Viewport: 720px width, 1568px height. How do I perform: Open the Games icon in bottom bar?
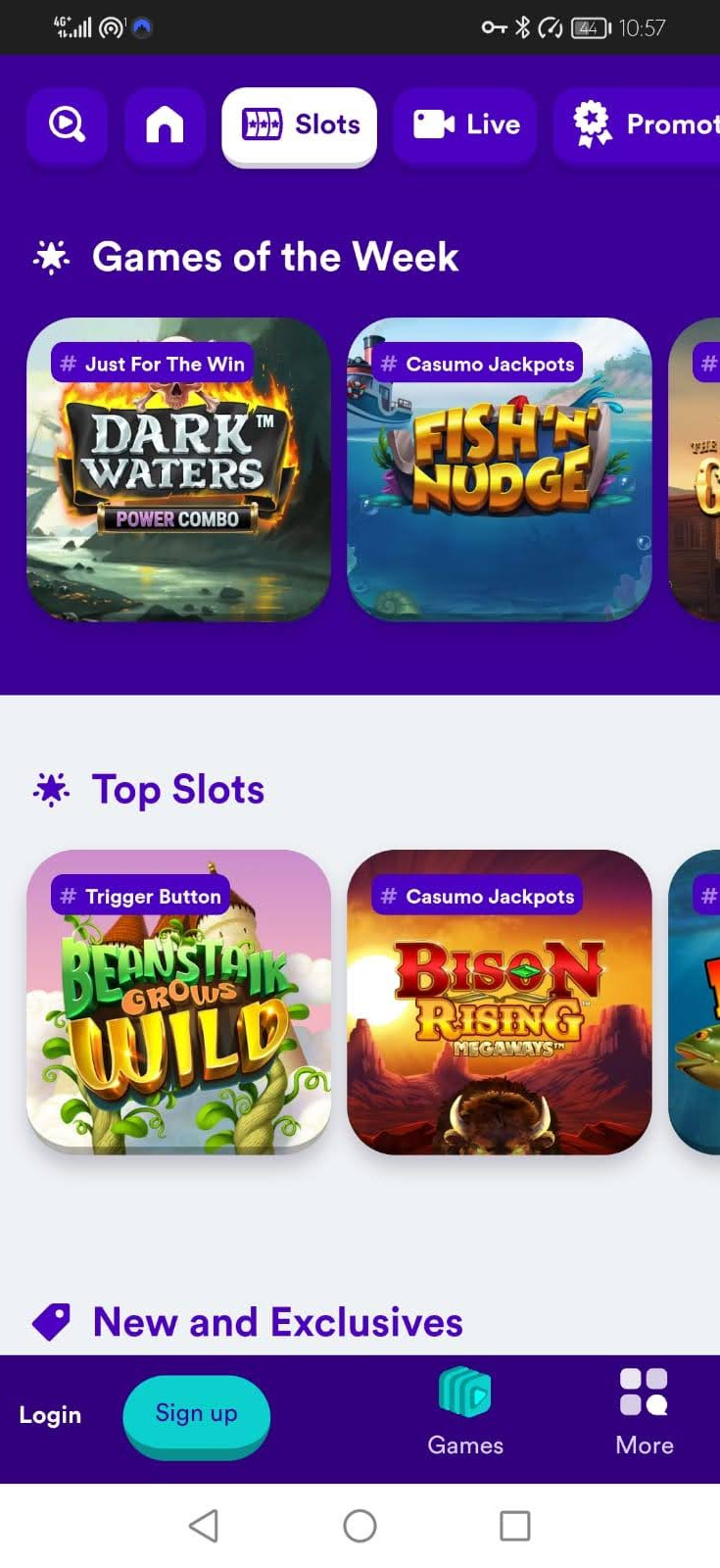point(465,1411)
